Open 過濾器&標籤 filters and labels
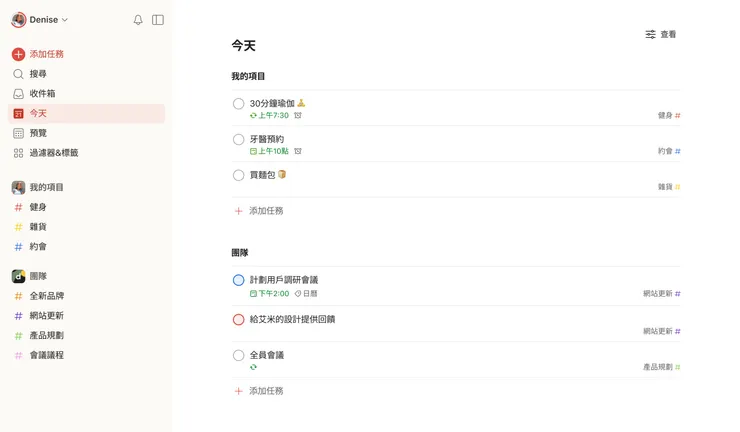The image size is (740, 432). click(53, 153)
